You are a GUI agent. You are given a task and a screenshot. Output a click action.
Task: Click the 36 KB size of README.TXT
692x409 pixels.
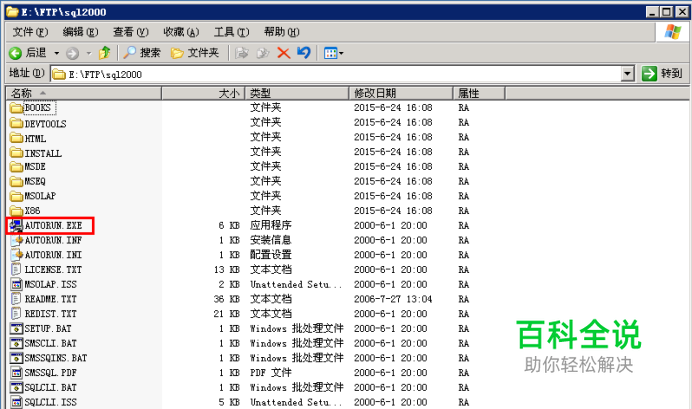click(x=226, y=299)
